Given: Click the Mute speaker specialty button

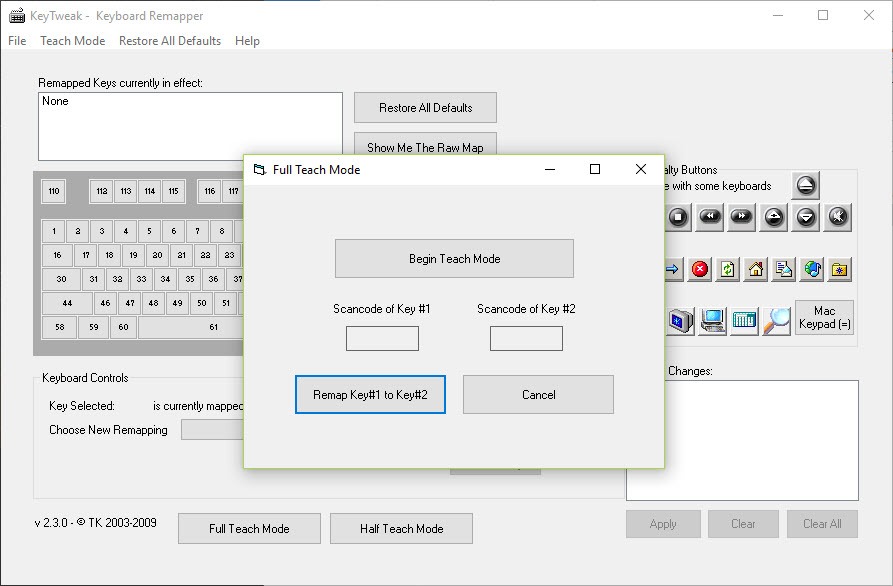Looking at the screenshot, I should click(838, 217).
